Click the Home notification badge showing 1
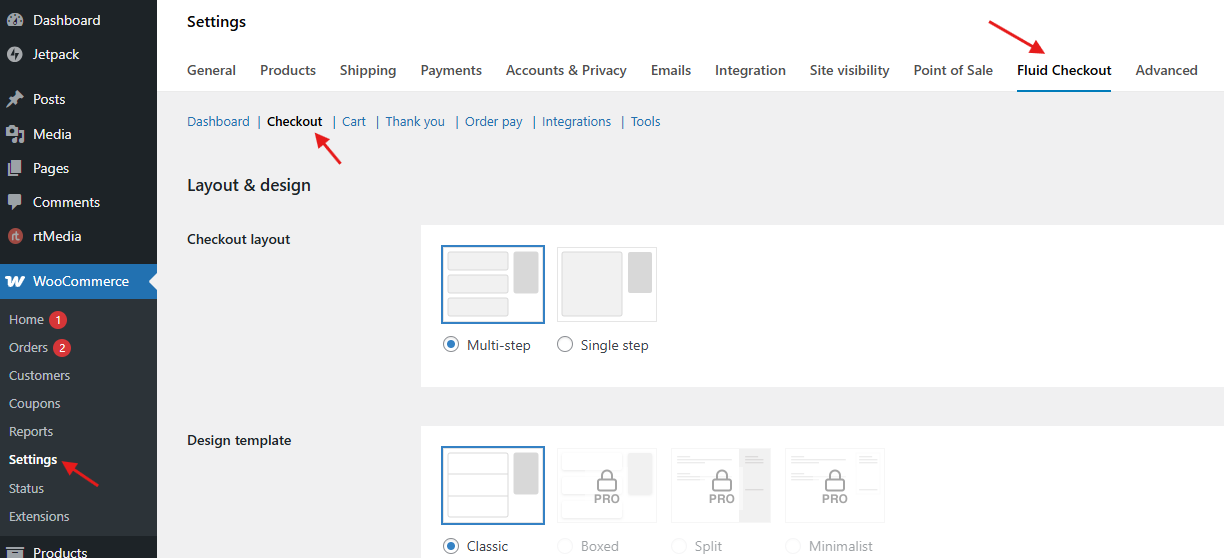This screenshot has width=1224, height=558. click(x=58, y=320)
